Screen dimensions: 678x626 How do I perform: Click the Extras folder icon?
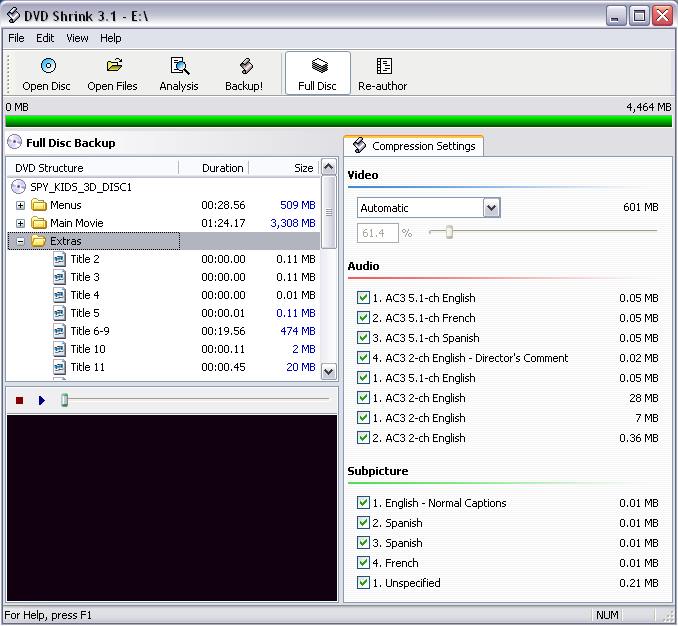click(39, 241)
